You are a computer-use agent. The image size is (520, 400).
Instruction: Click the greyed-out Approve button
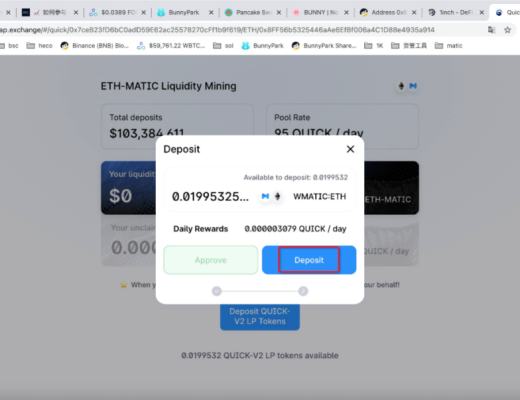[211, 260]
